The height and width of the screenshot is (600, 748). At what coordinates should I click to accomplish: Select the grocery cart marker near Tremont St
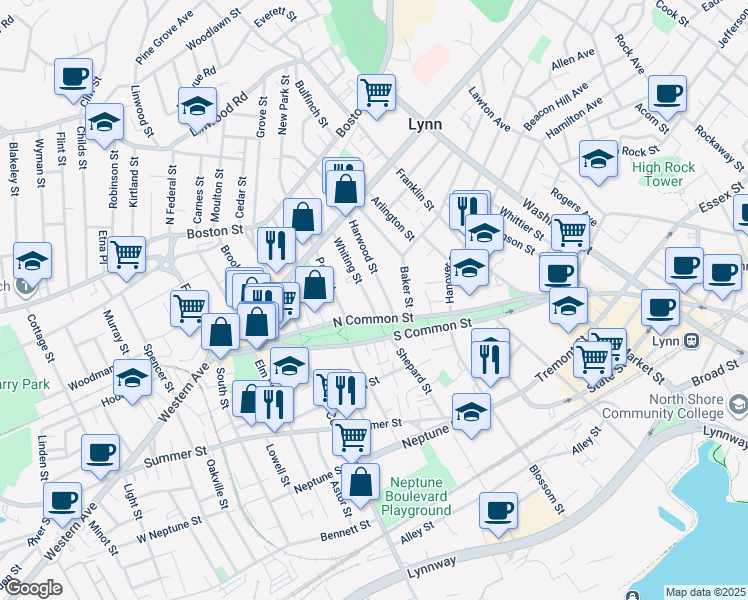[x=592, y=360]
